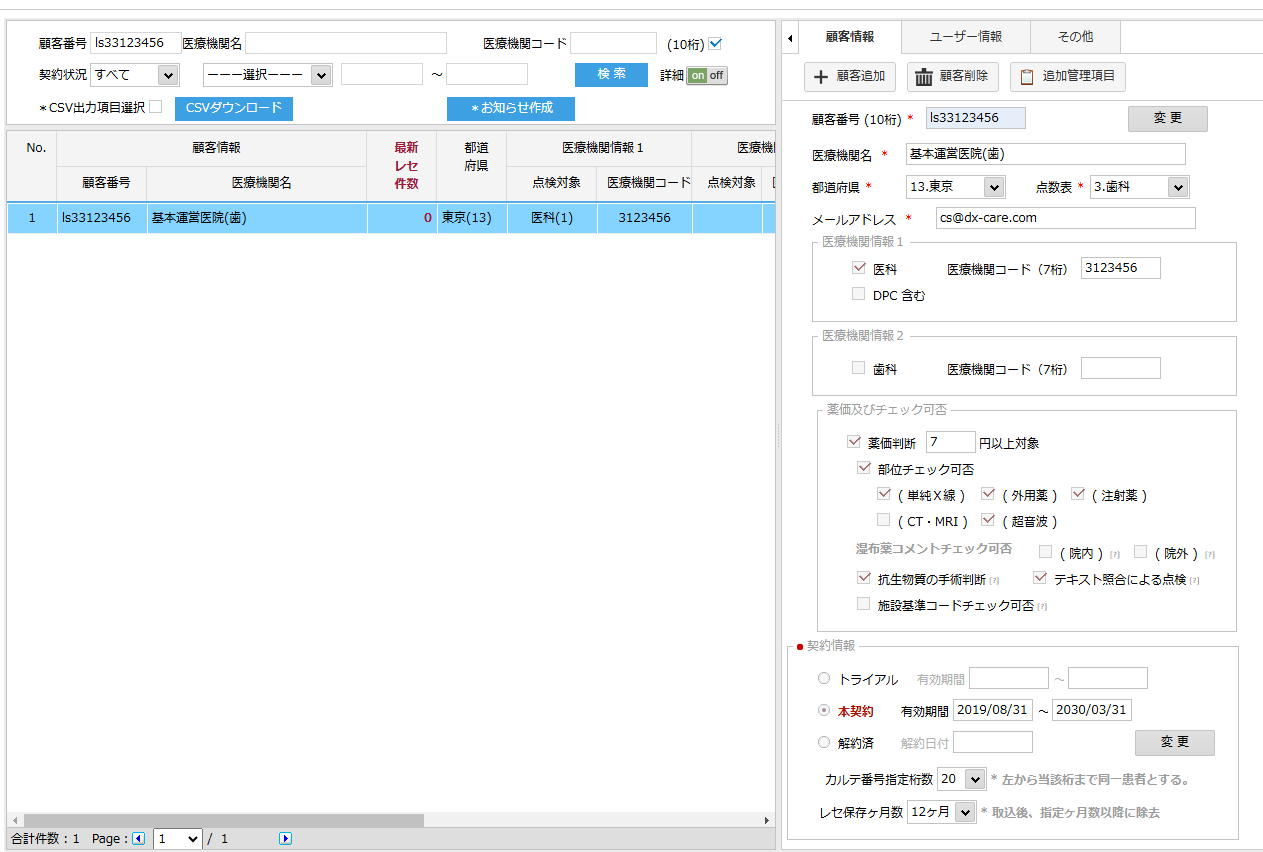The image size is (1263, 852).
Task: Go to next page arrow icon
Action: point(285,839)
